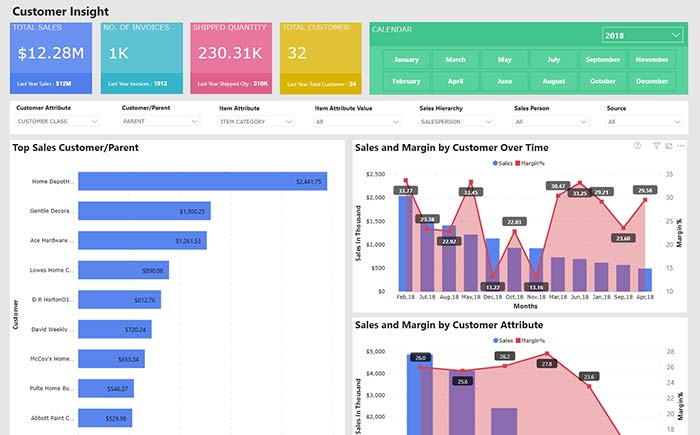The height and width of the screenshot is (435, 700).
Task: Select August in the calendar slicer
Action: point(554,81)
